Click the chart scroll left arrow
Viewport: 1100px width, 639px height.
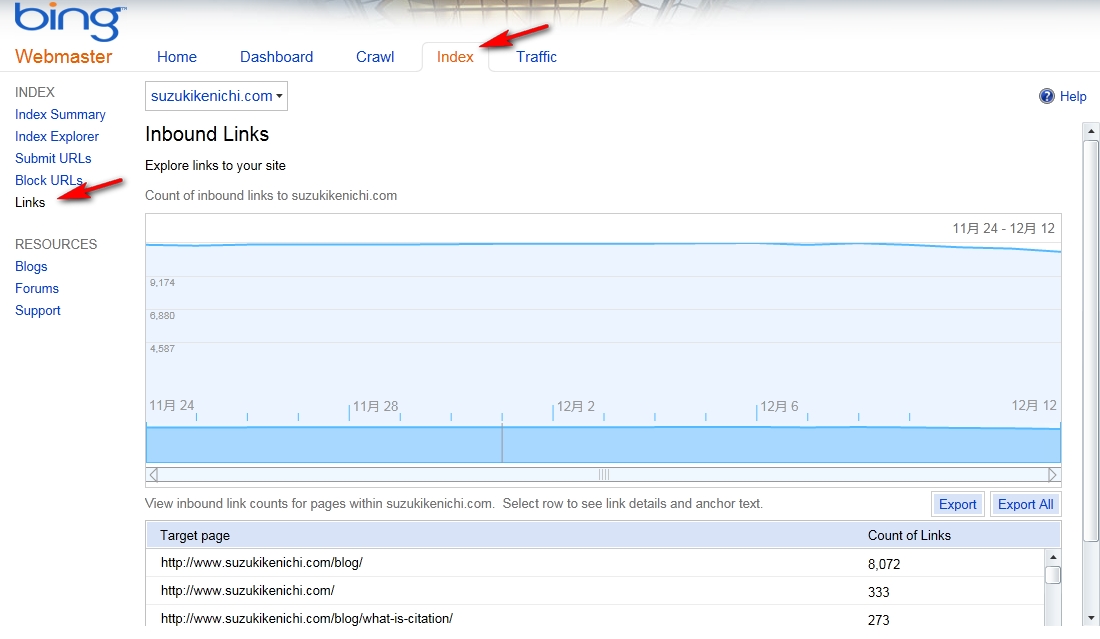pos(153,475)
